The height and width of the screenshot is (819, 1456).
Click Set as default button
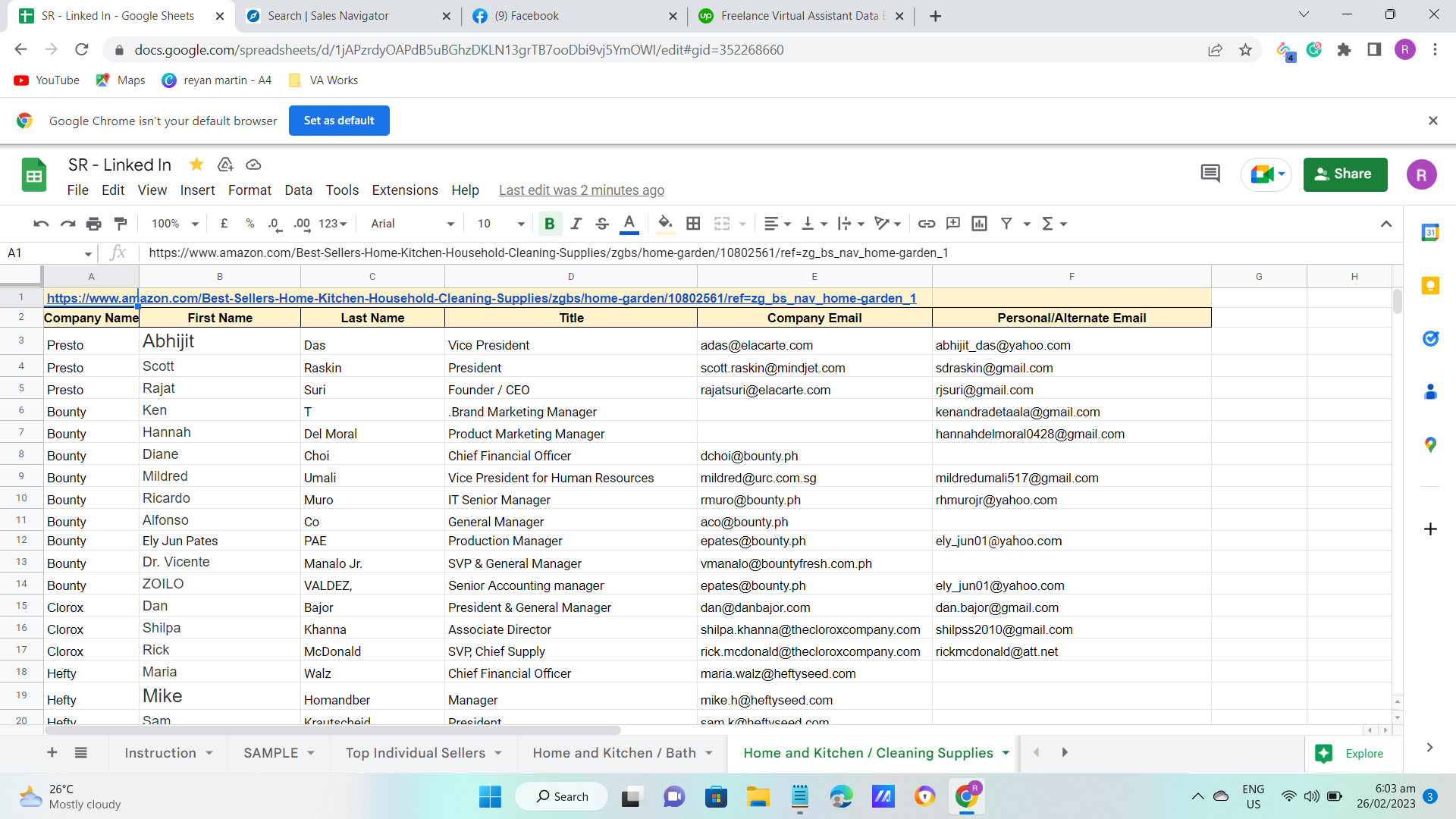click(x=338, y=121)
